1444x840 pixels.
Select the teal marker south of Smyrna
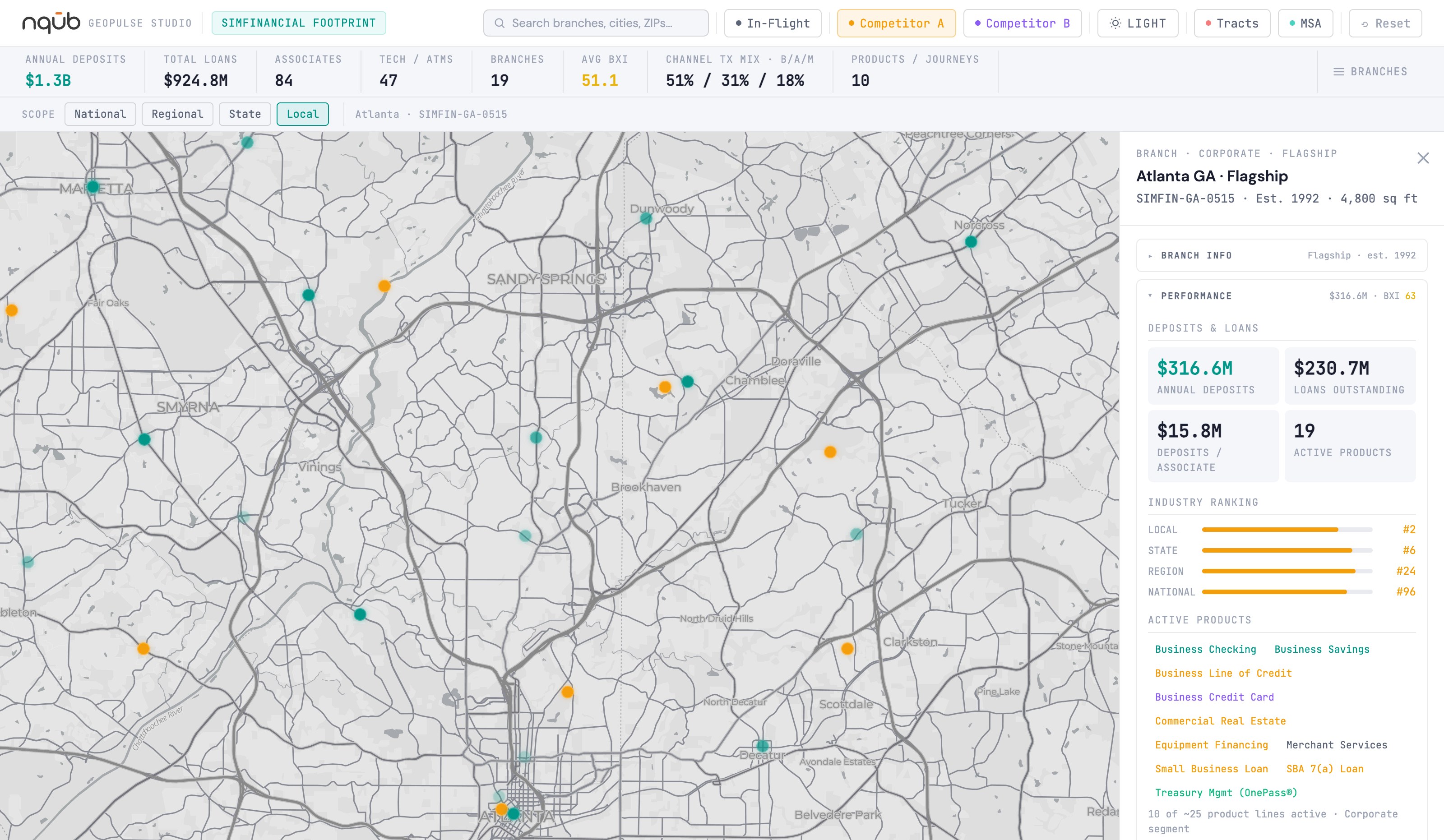click(144, 439)
